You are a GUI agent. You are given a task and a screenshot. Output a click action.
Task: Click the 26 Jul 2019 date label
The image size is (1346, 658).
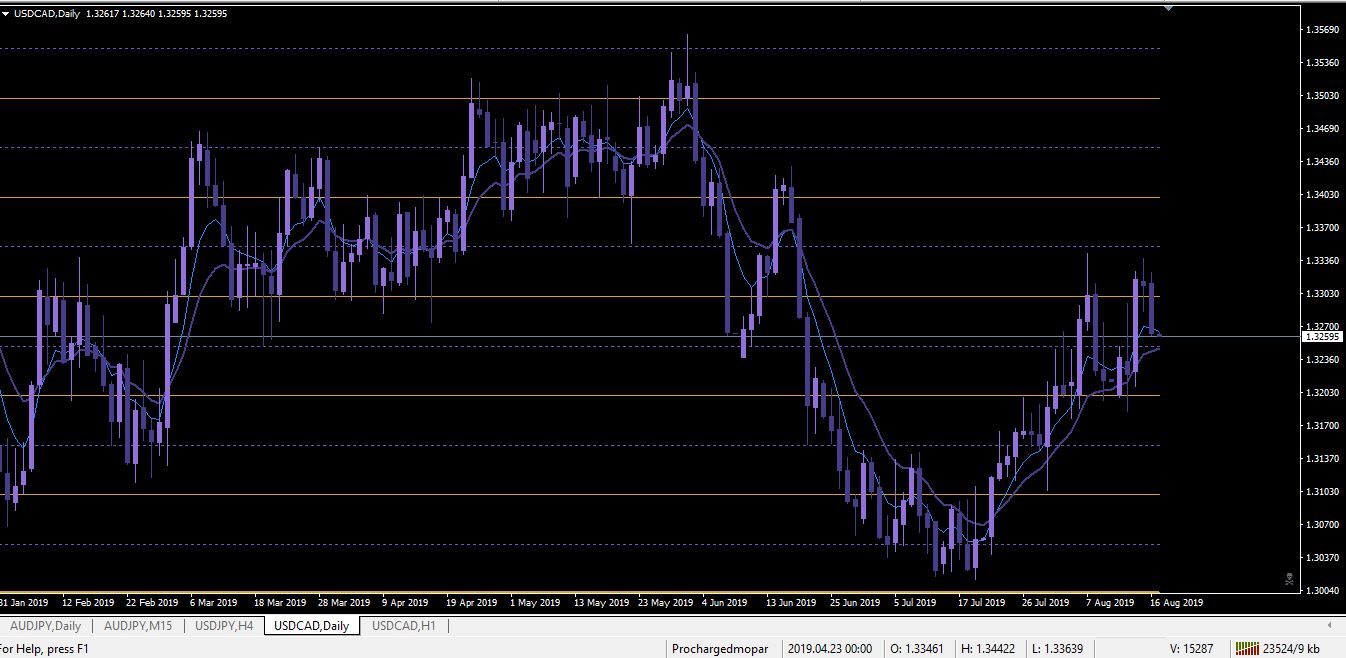[x=1045, y=603]
